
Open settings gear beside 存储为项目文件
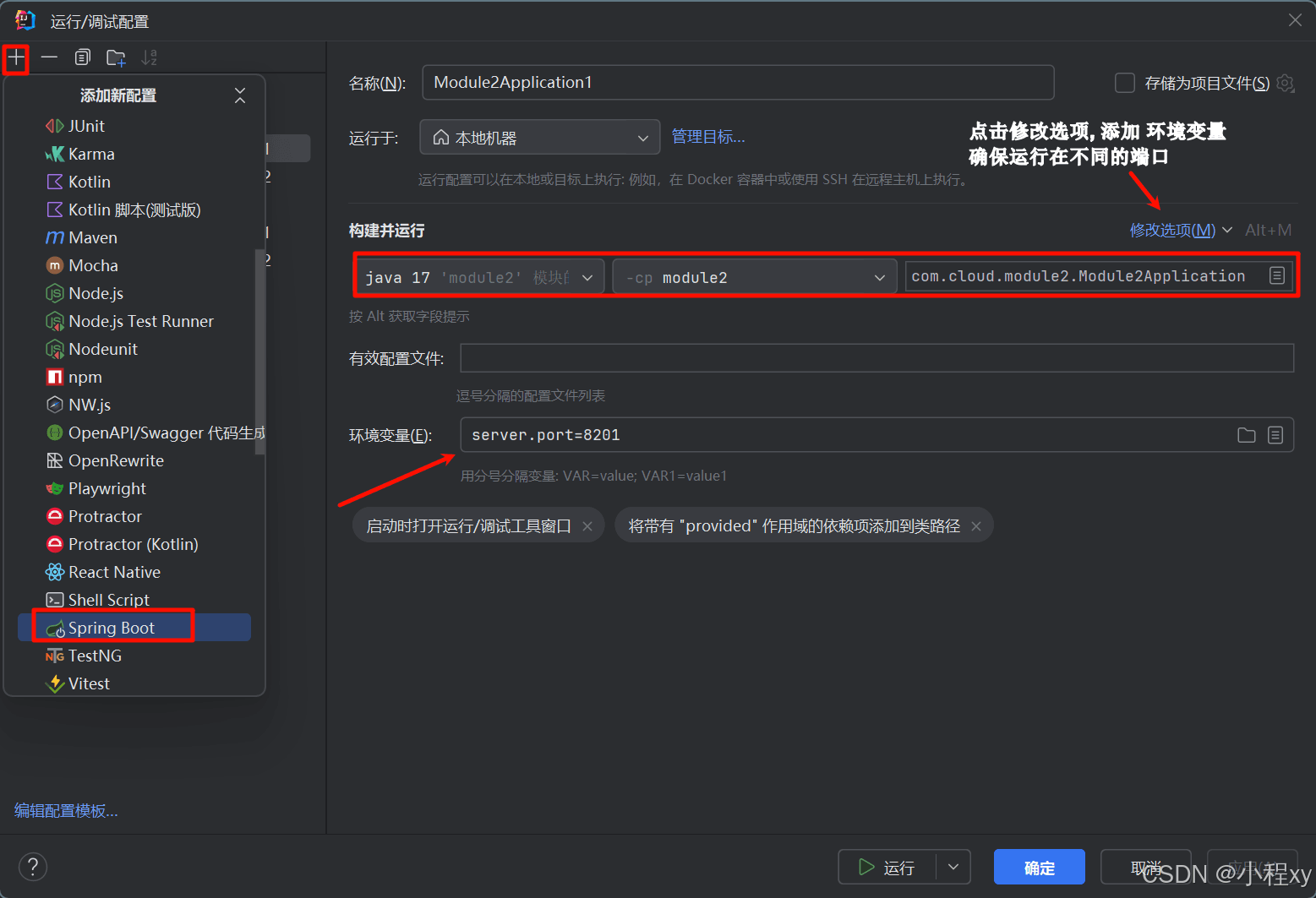(1286, 83)
